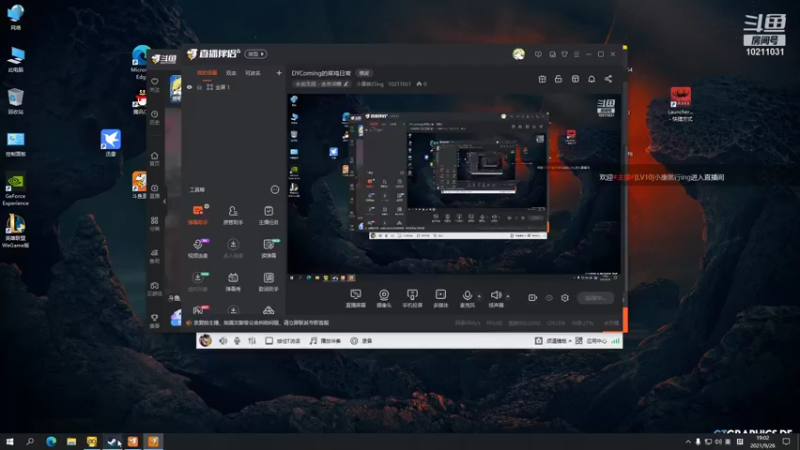The image size is (800, 450).
Task: Open 首页 home in Douyu sidebar
Action: [155, 159]
